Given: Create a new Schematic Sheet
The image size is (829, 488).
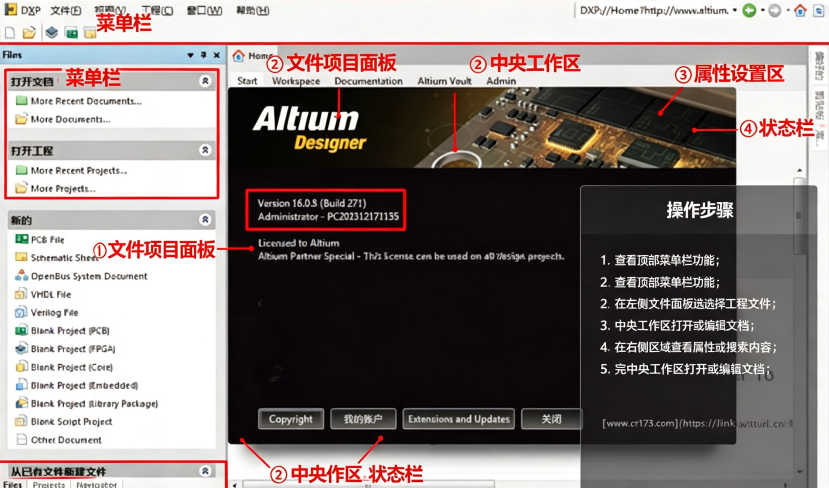Looking at the screenshot, I should pyautogui.click(x=57, y=257).
